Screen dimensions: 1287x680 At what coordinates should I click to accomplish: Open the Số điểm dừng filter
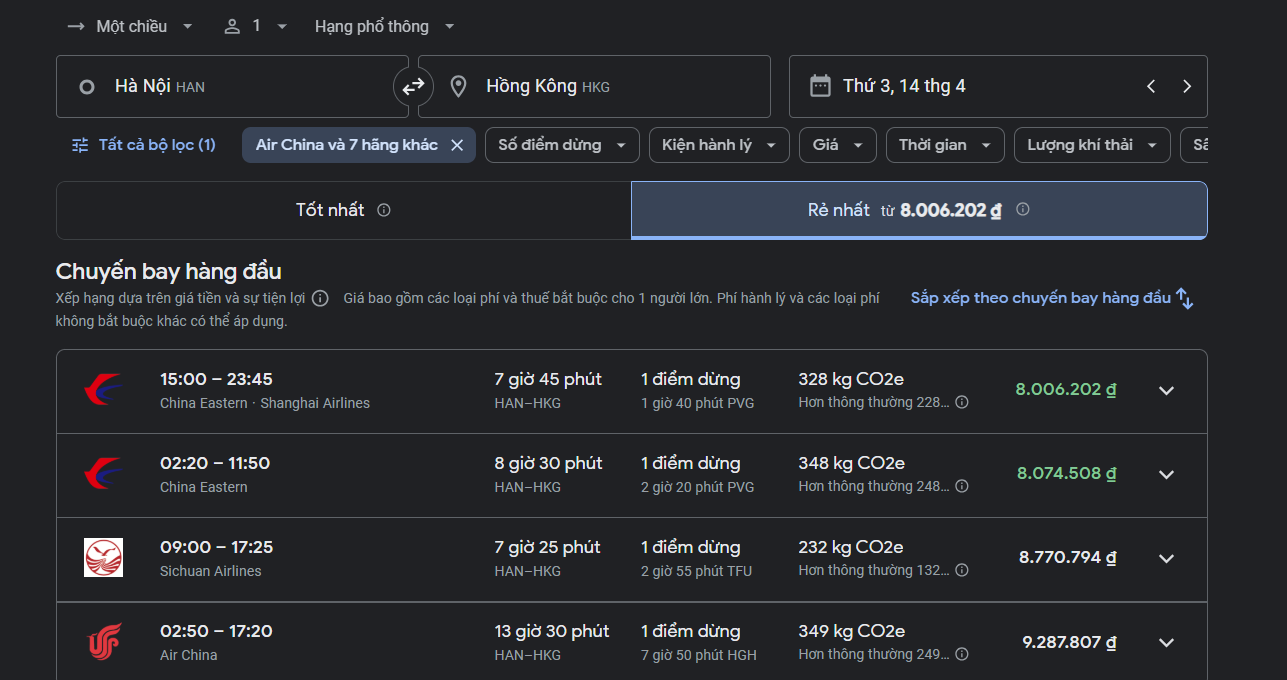coord(562,145)
